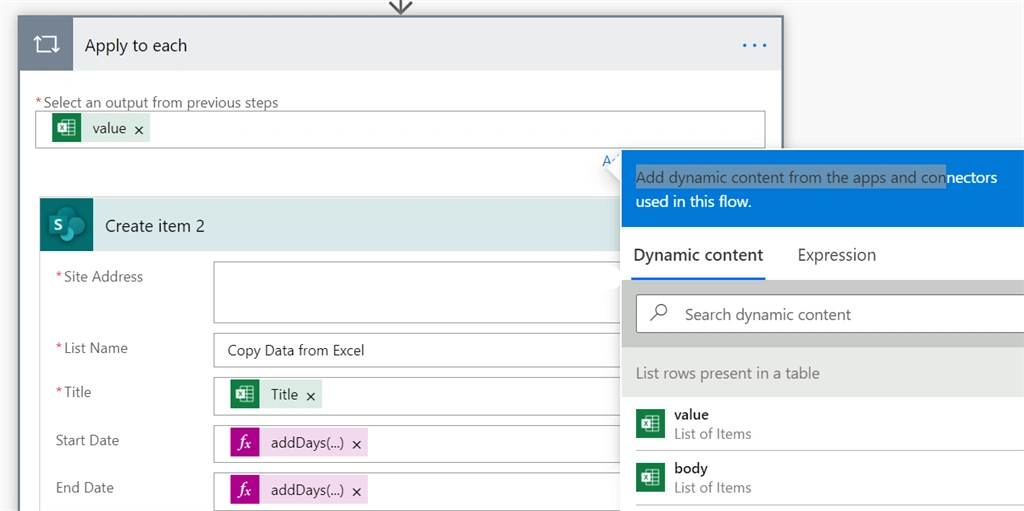
Task: Remove addDays expression from End Date
Action: pos(357,491)
